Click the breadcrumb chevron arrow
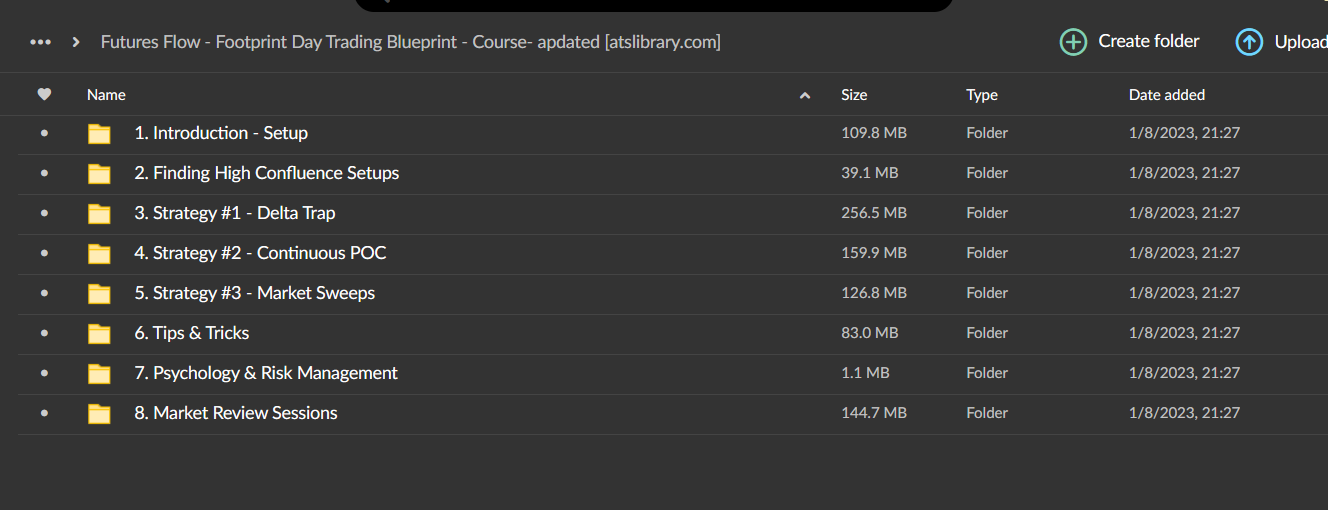 point(76,42)
